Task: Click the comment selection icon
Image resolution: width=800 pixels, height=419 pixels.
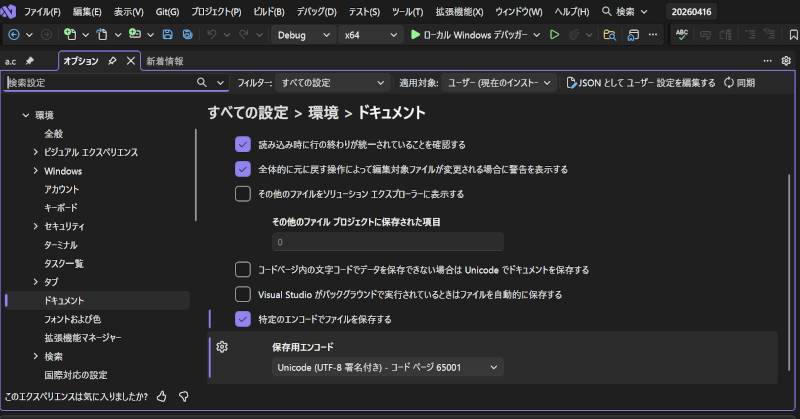Action: point(706,35)
